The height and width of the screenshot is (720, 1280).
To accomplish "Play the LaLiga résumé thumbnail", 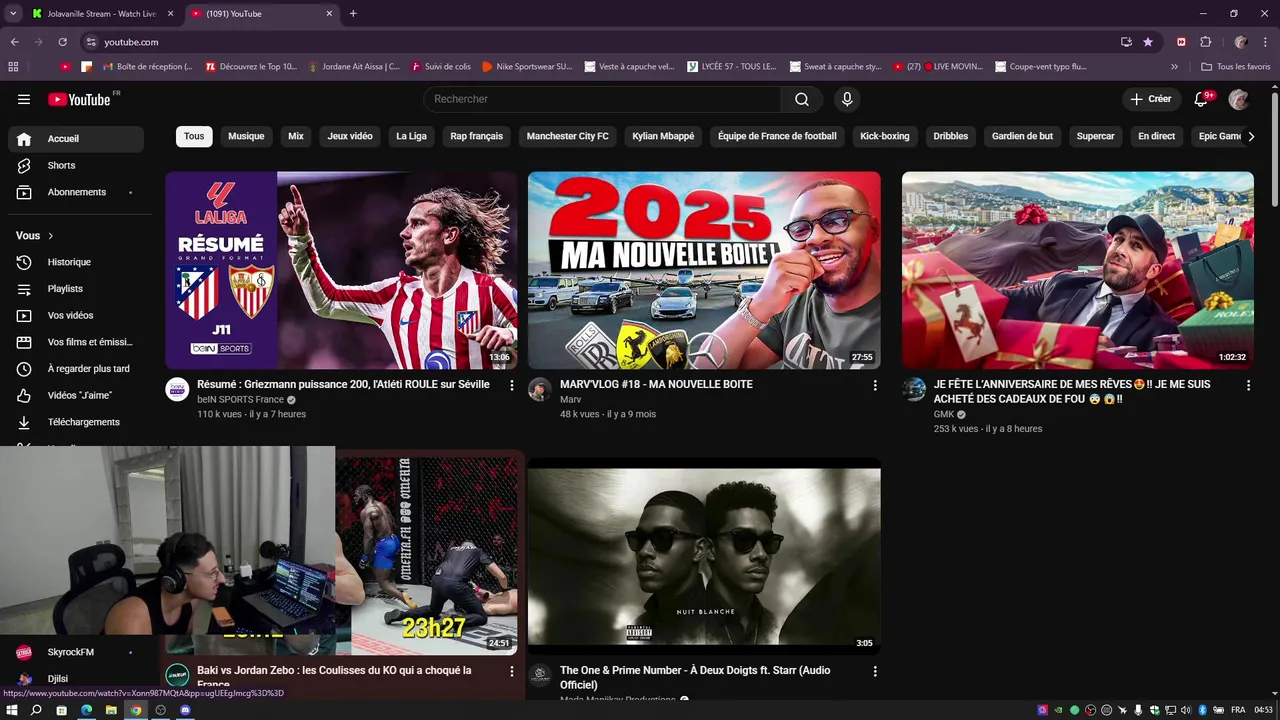I will pyautogui.click(x=341, y=271).
